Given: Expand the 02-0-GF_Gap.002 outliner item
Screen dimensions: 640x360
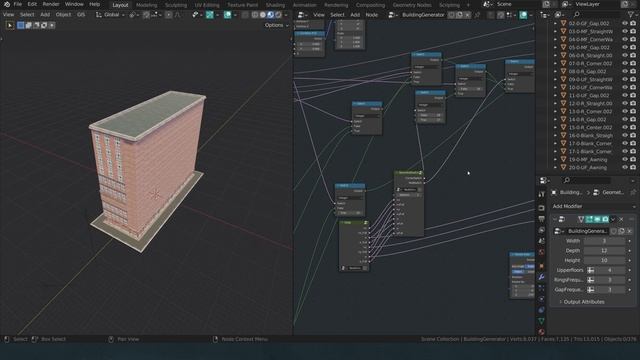Looking at the screenshot, I should coord(555,24).
